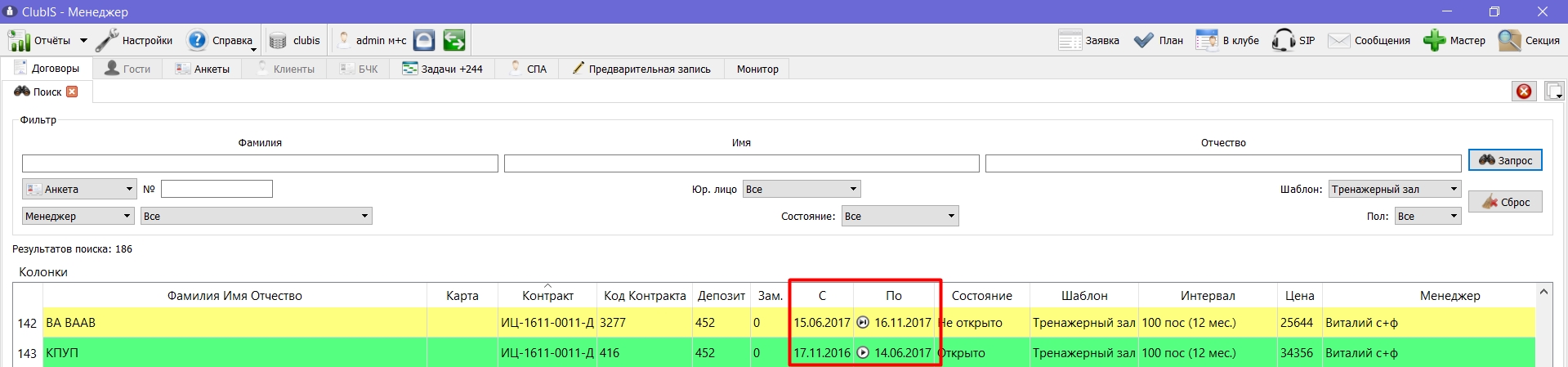Open the Справка help menu
Viewport: 1568px width, 367px height.
221,40
